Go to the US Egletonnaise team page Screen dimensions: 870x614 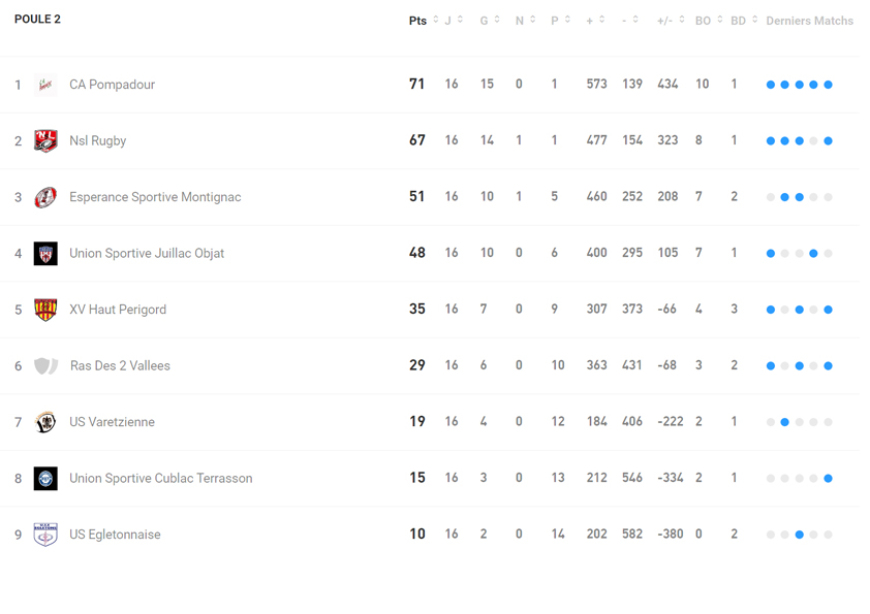114,534
